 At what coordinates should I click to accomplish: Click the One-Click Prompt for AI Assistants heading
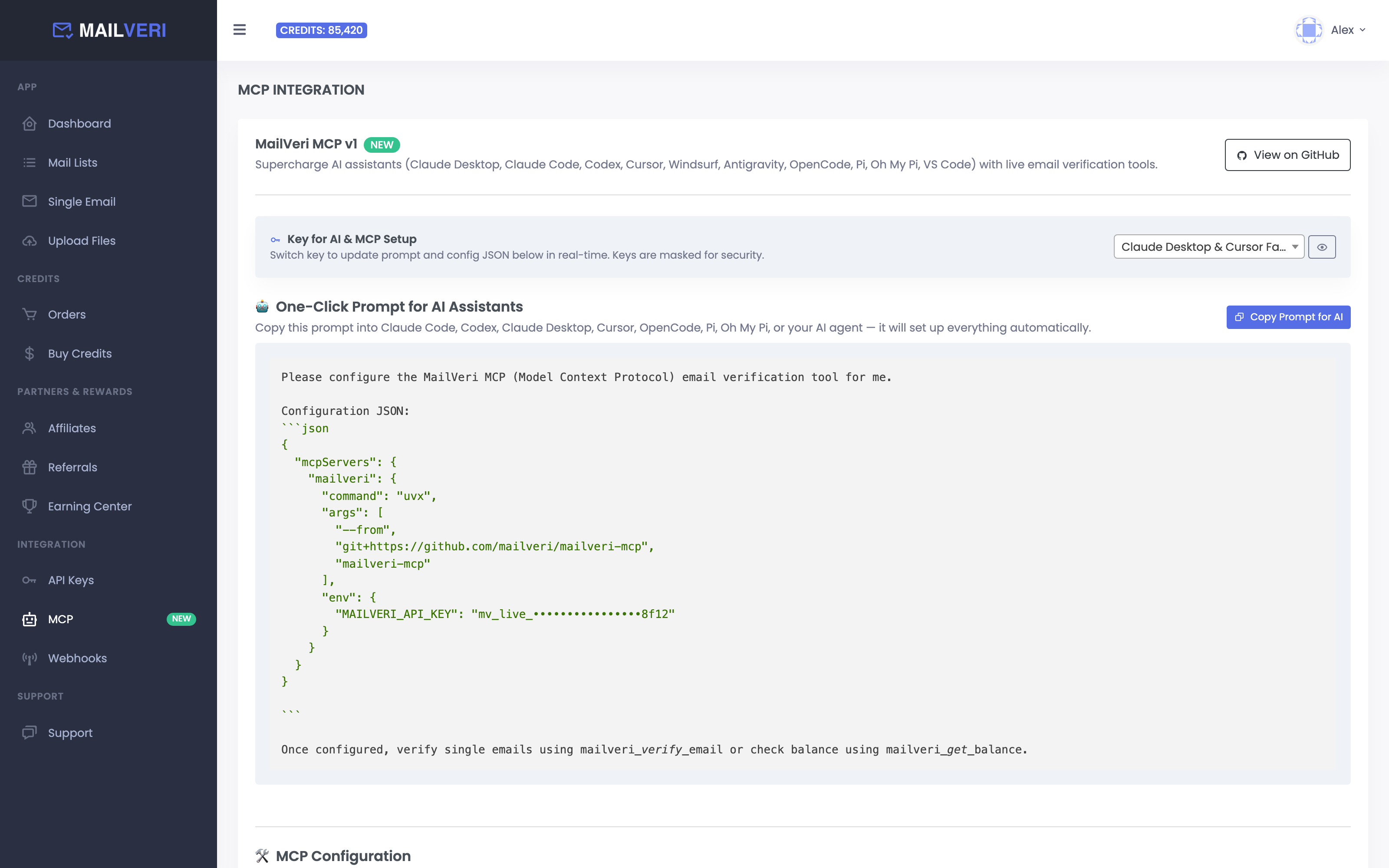tap(399, 306)
